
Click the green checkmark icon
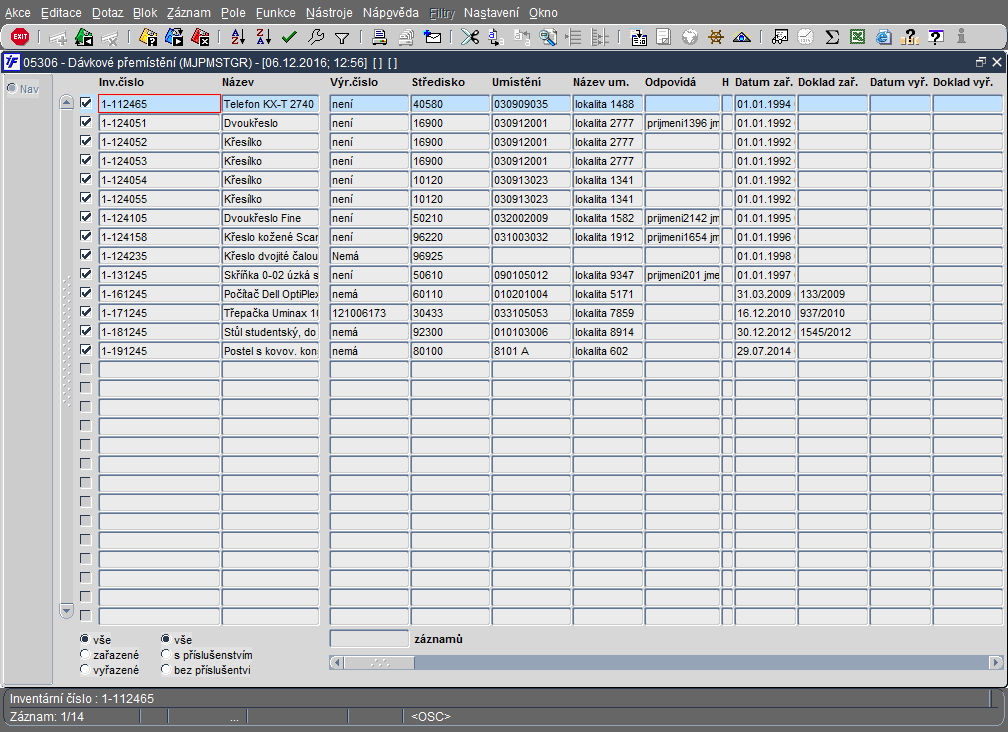[x=289, y=37]
